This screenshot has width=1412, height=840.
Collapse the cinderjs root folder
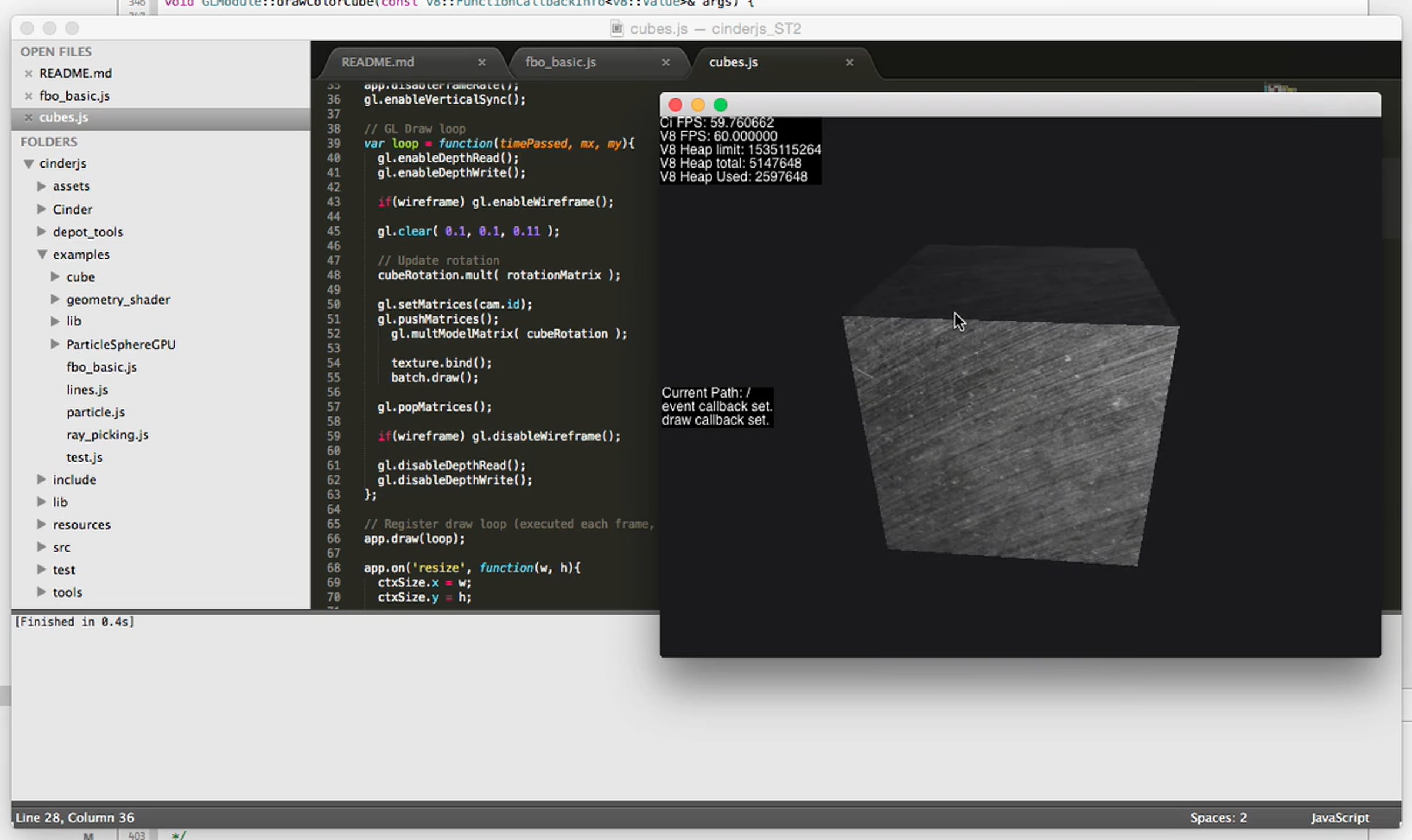[28, 164]
